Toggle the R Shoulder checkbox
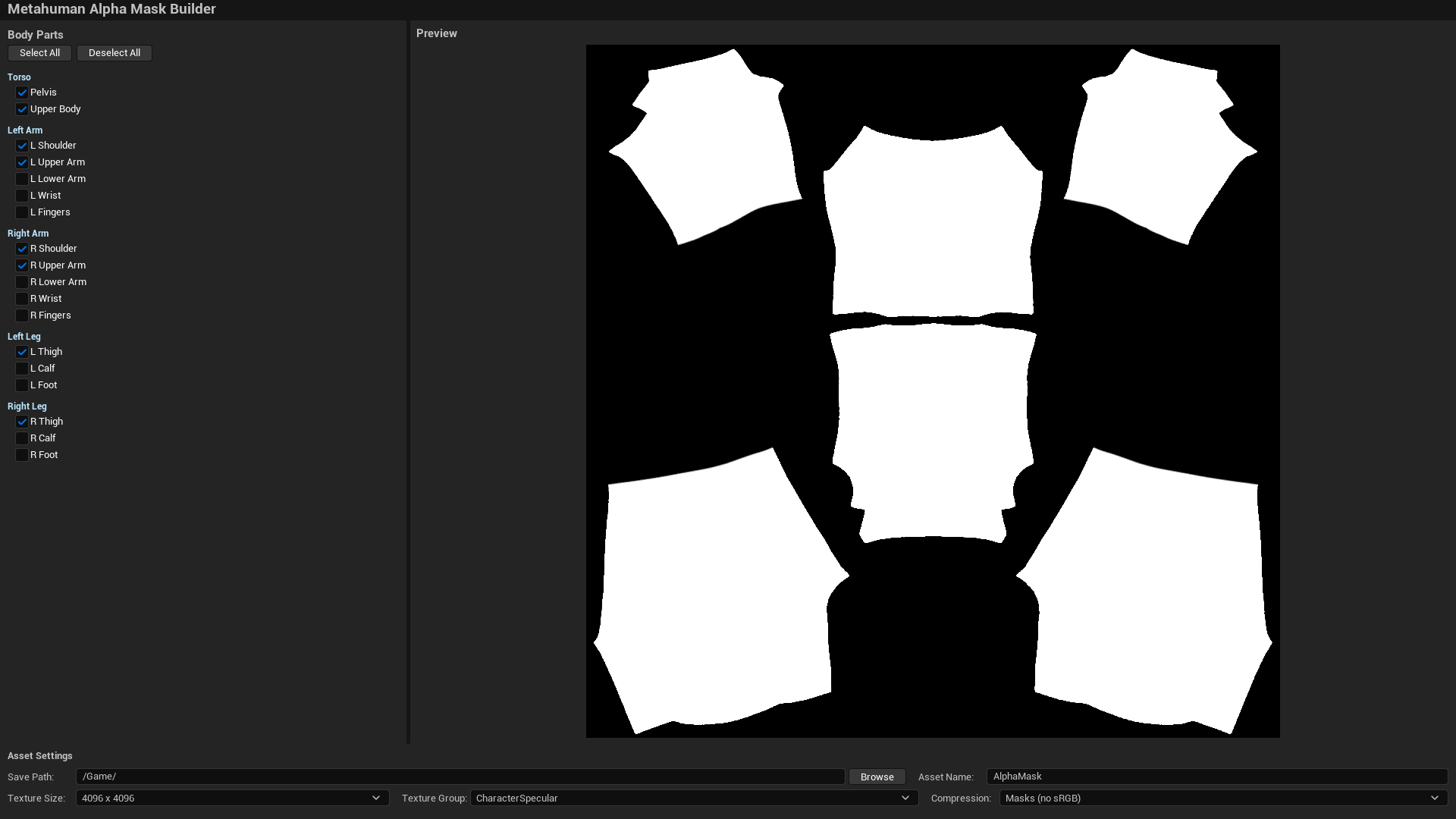This screenshot has height=819, width=1456. click(x=22, y=249)
